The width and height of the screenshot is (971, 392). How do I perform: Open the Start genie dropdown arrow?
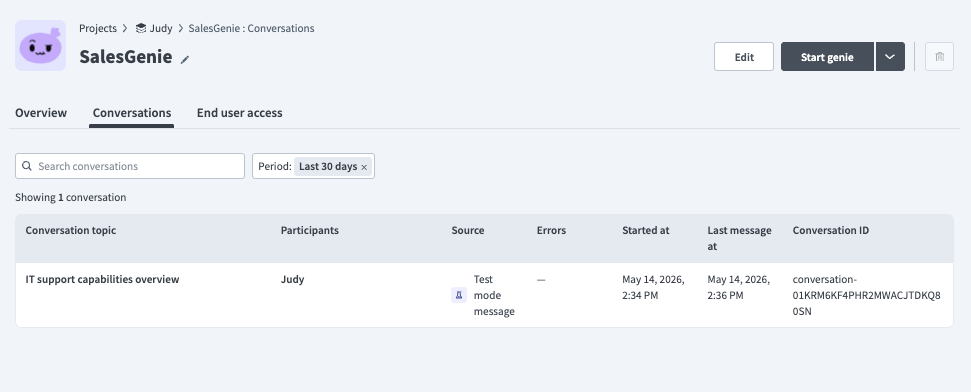pos(890,57)
